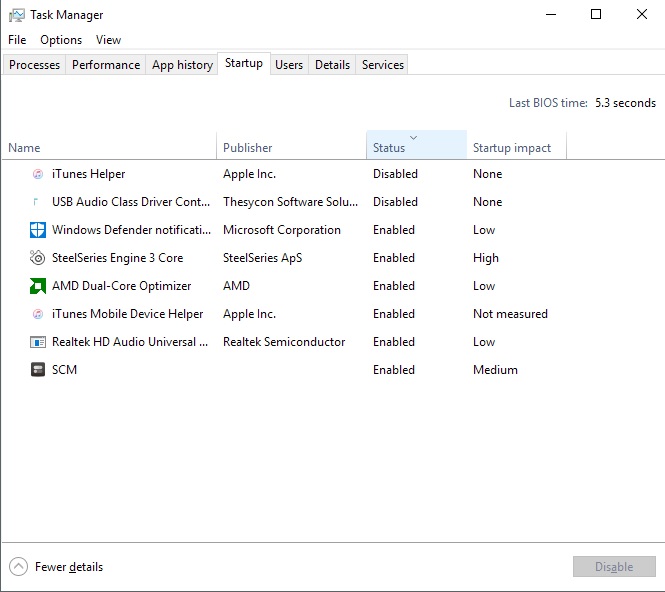Screen dimensions: 665x592
Task: Select the Startup tab
Action: [244, 63]
